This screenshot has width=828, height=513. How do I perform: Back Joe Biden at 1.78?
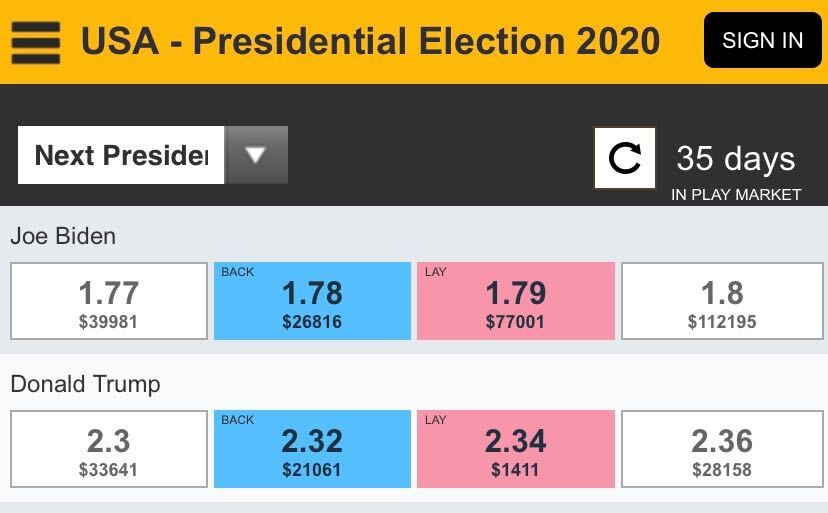tap(312, 301)
